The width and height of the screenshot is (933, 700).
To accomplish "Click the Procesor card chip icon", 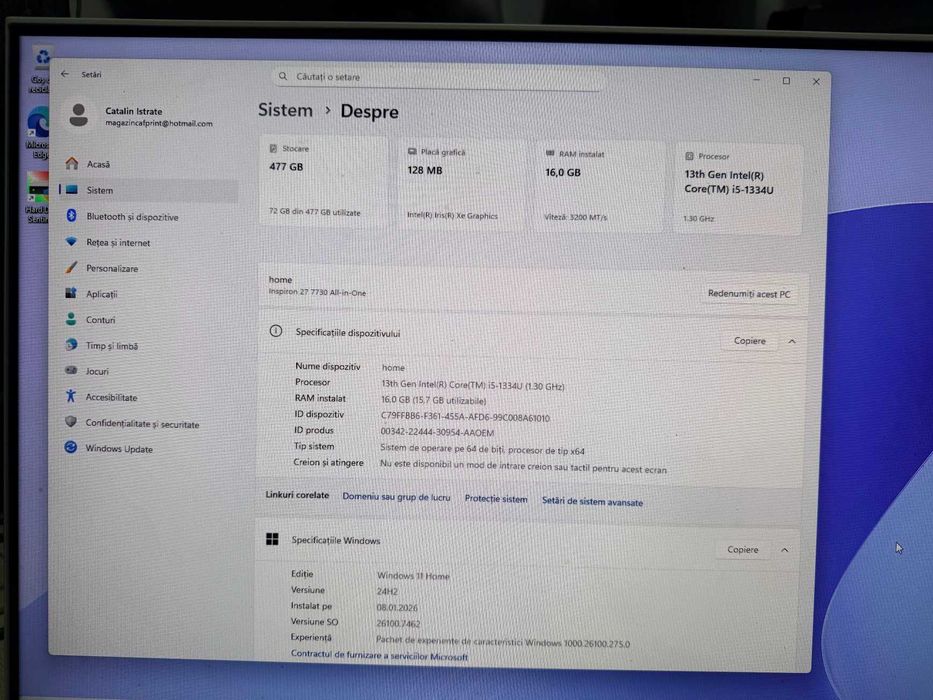I will (689, 156).
